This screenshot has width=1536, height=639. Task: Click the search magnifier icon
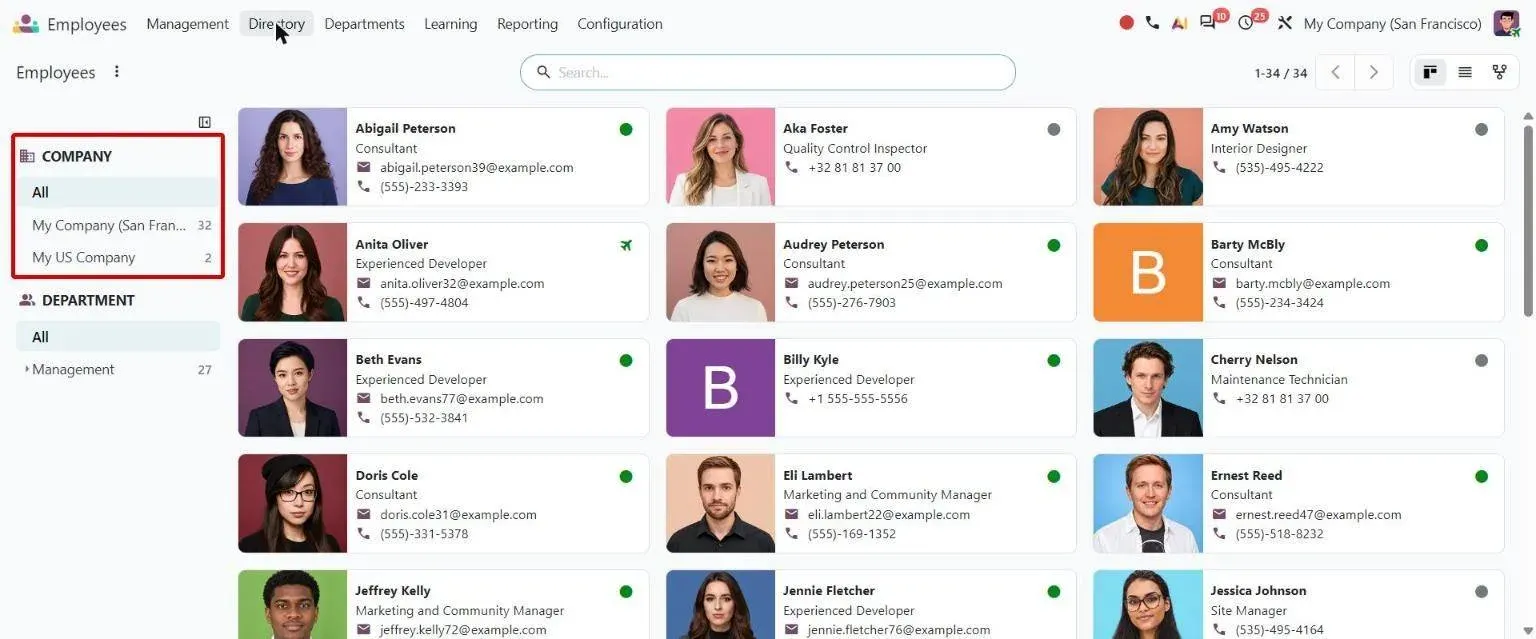544,72
